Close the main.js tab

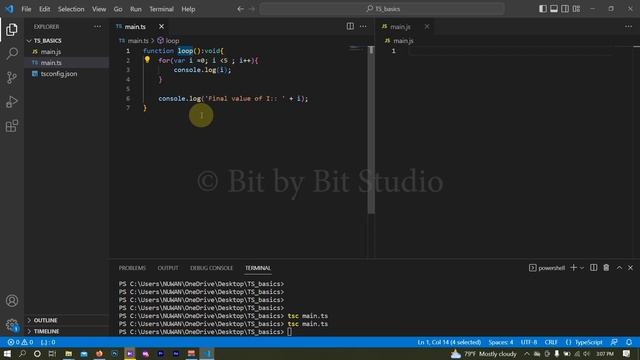[x=427, y=27]
